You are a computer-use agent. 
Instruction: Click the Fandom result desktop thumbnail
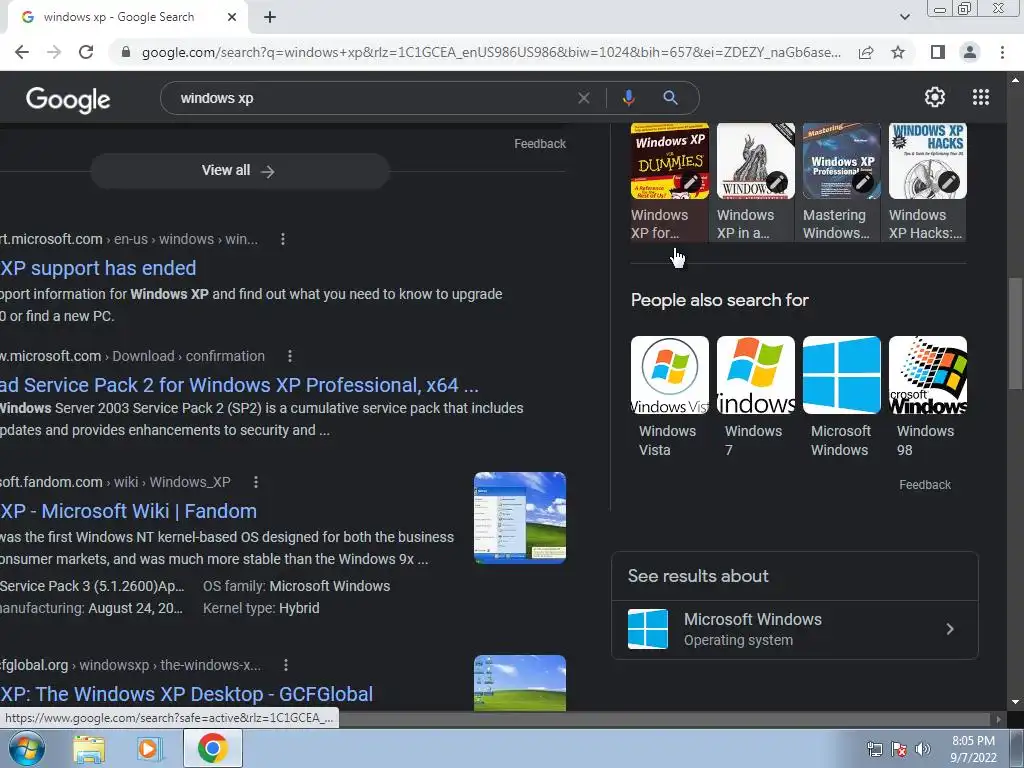520,517
